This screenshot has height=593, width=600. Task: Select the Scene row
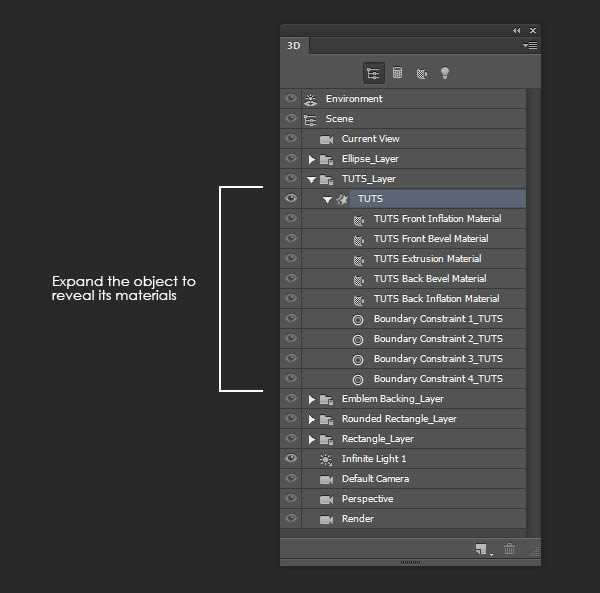(x=414, y=119)
